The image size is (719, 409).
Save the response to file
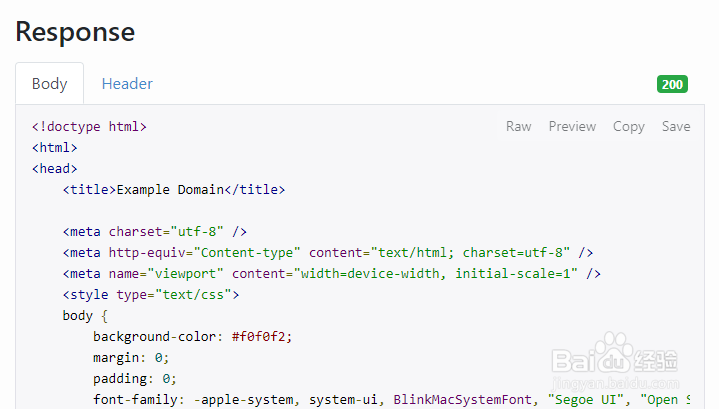point(676,126)
